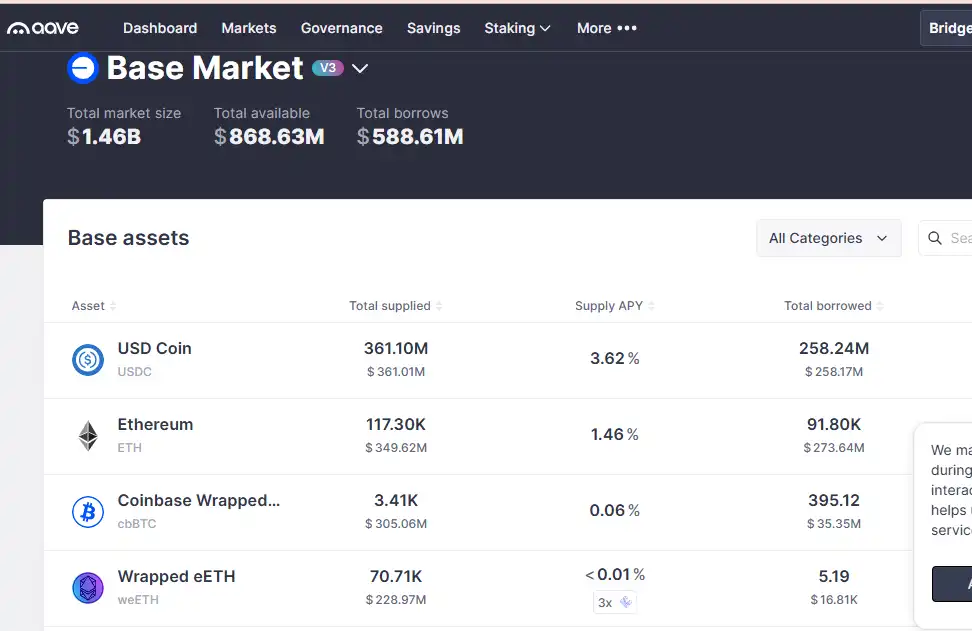Click the Base Market logo icon

82,68
